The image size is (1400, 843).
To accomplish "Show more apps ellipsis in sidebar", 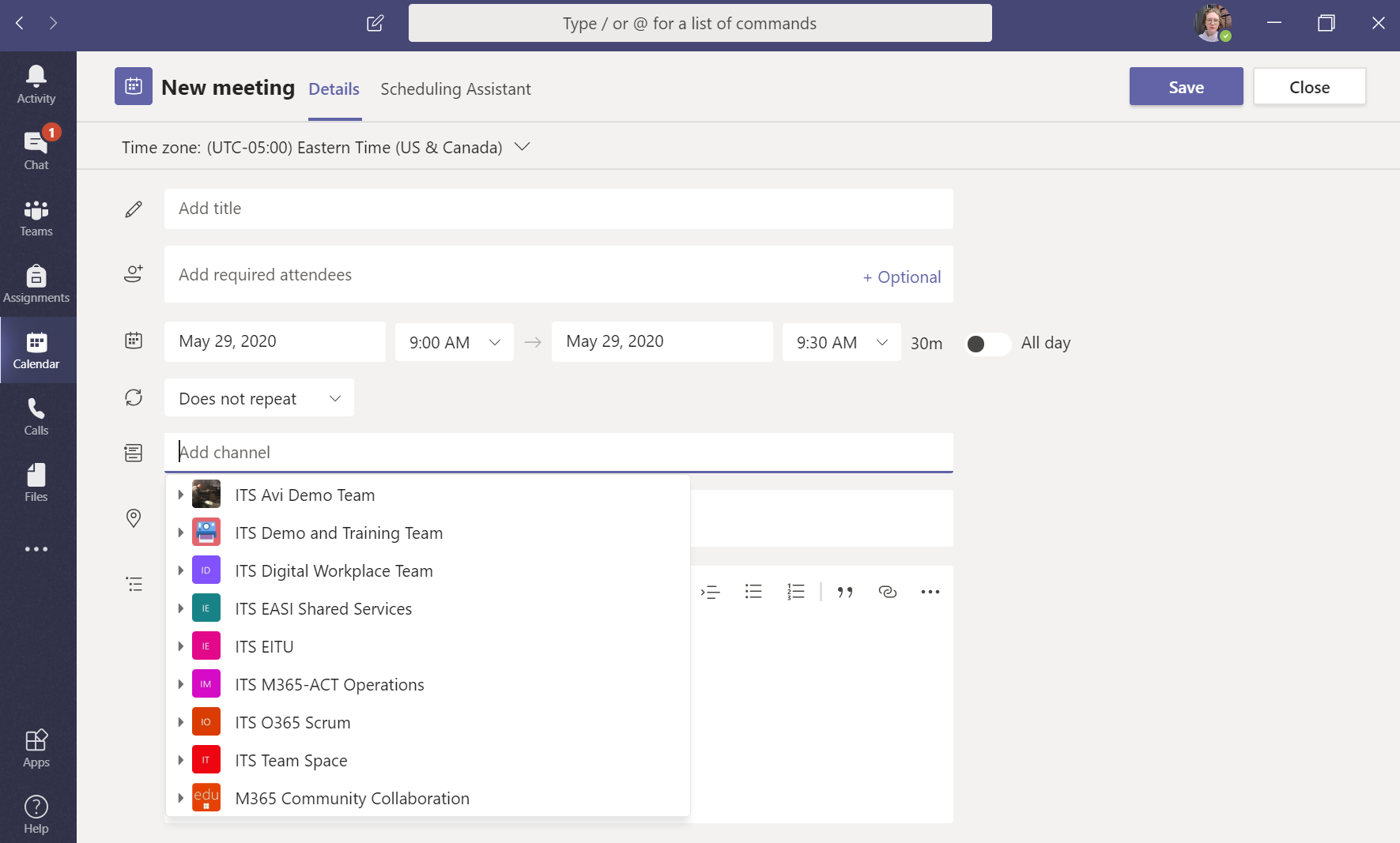I will pos(36,549).
